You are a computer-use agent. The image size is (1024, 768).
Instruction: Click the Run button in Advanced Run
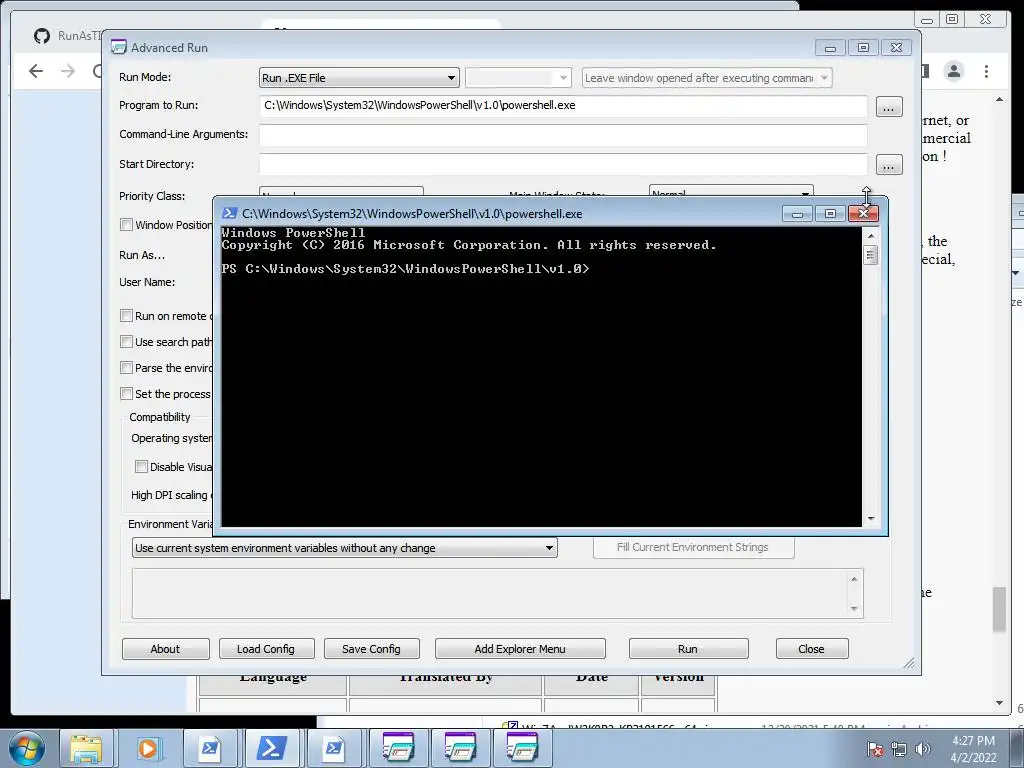click(688, 648)
